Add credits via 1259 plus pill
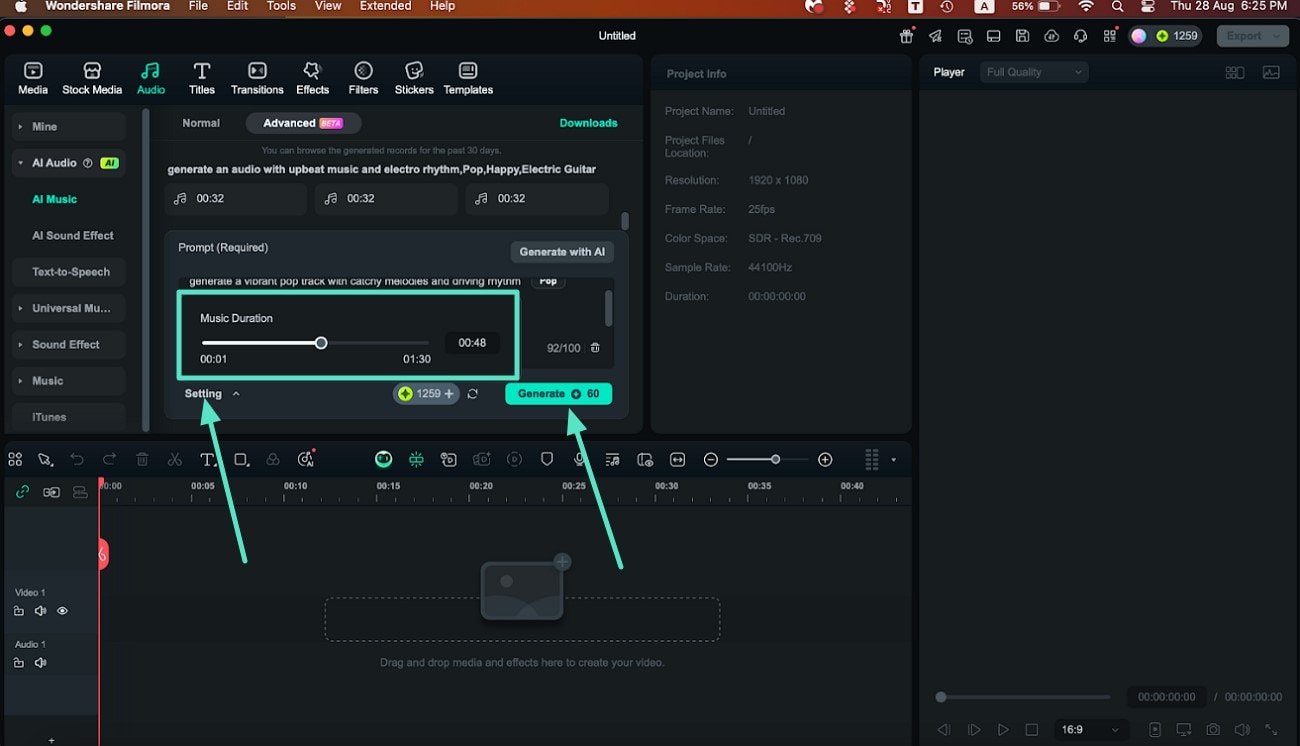This screenshot has width=1300, height=746. pos(426,394)
